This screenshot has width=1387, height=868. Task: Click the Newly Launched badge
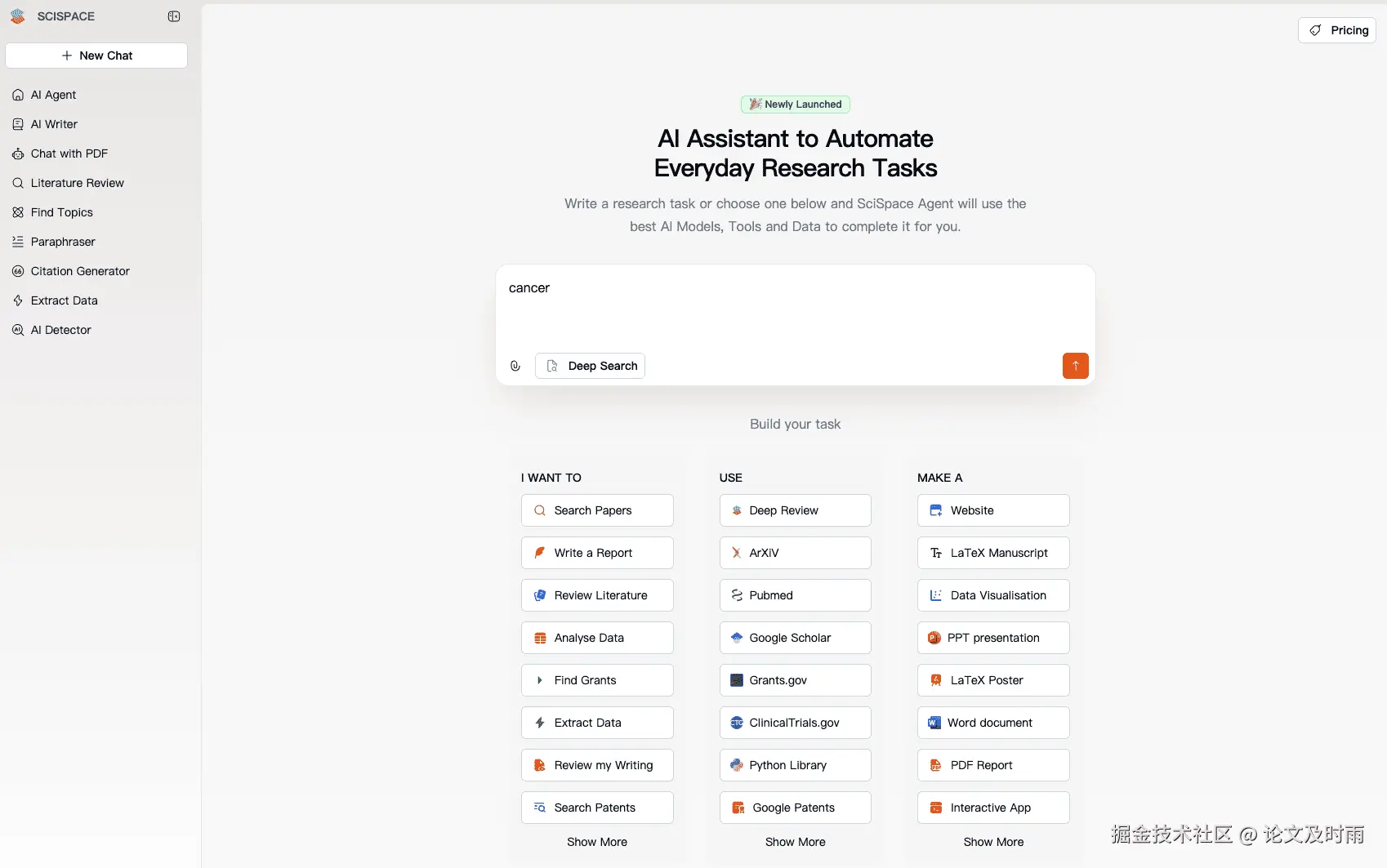pyautogui.click(x=796, y=105)
